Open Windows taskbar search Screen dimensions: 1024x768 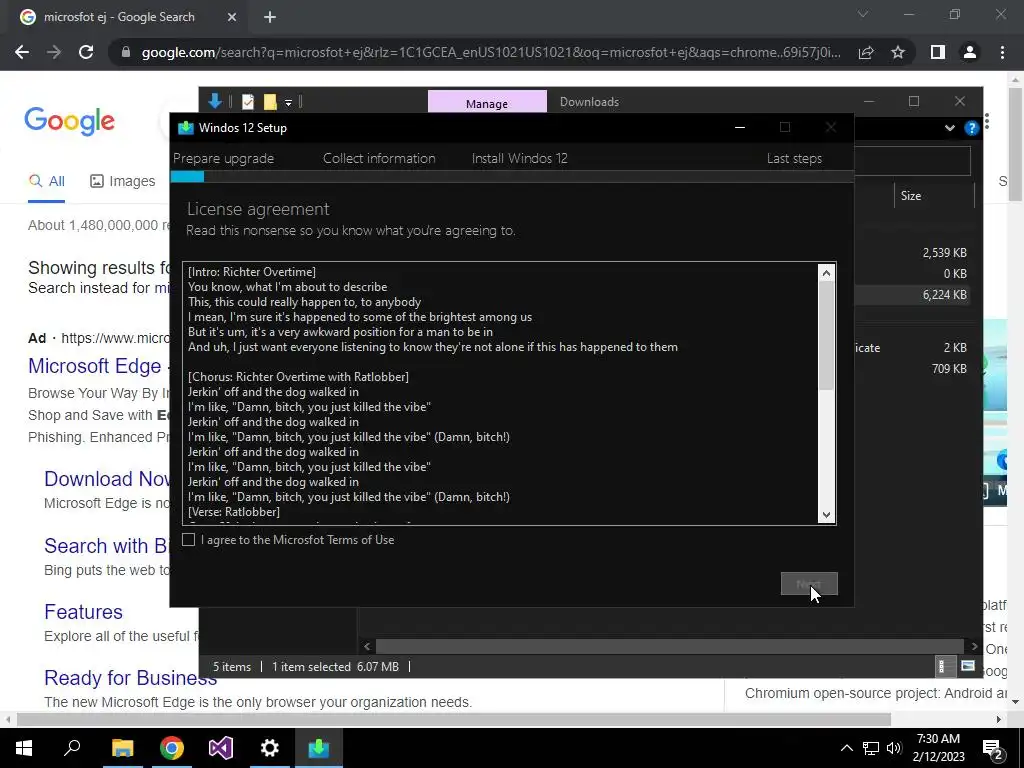click(x=72, y=748)
